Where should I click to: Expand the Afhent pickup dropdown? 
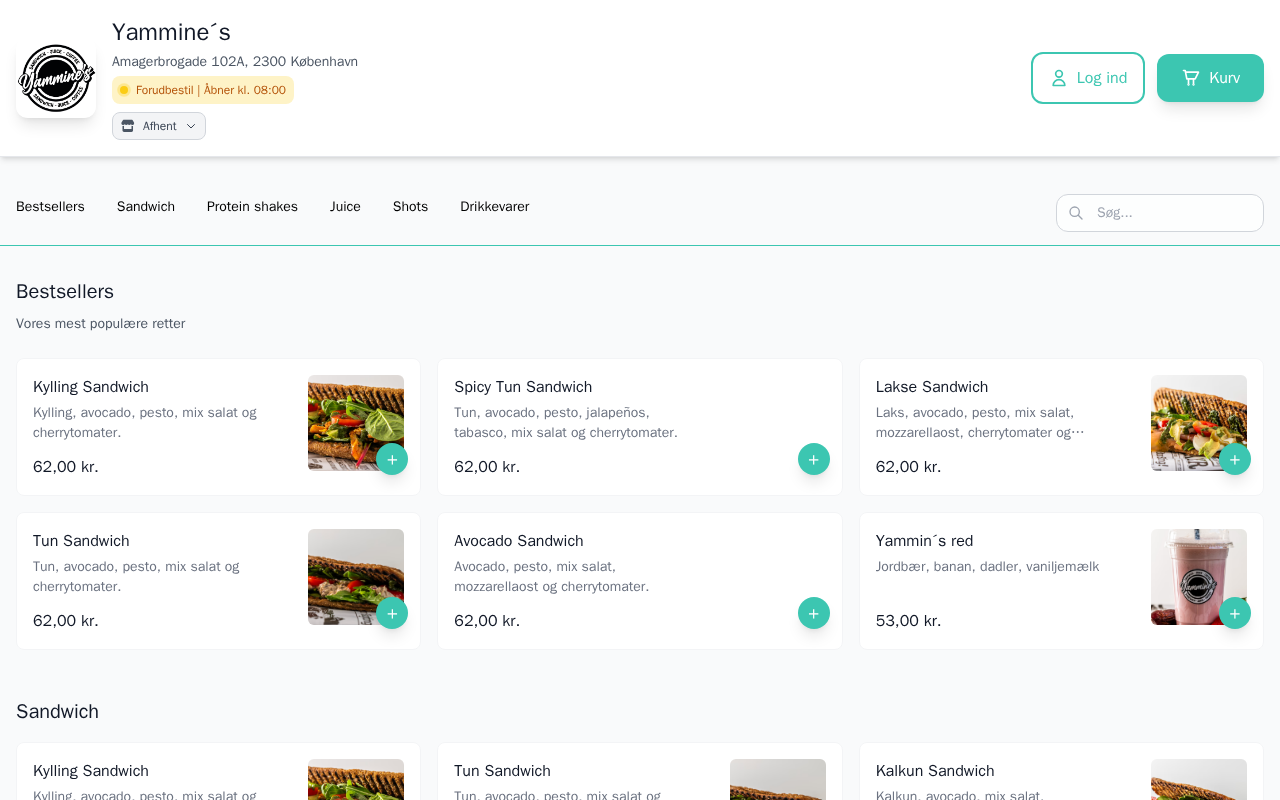(x=159, y=126)
